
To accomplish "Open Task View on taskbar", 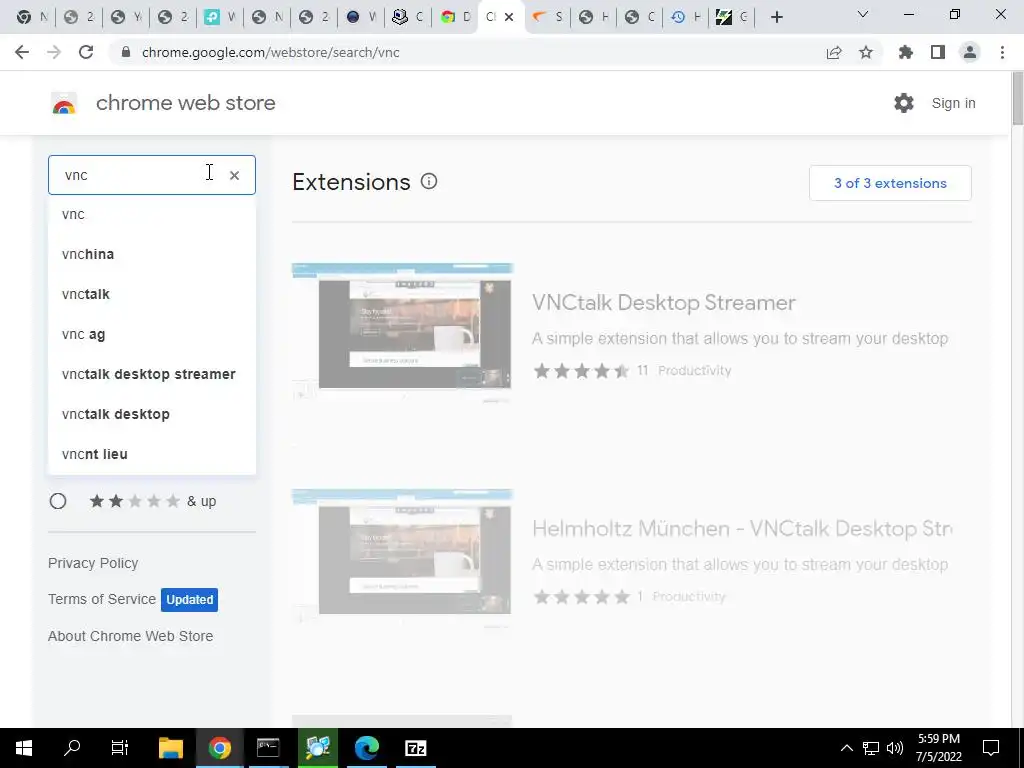I will pyautogui.click(x=120, y=748).
